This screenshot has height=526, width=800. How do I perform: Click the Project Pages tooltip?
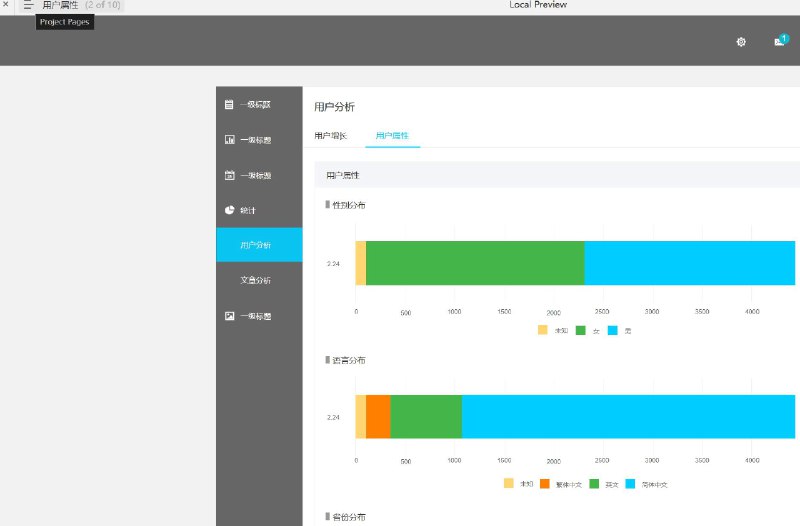point(65,22)
